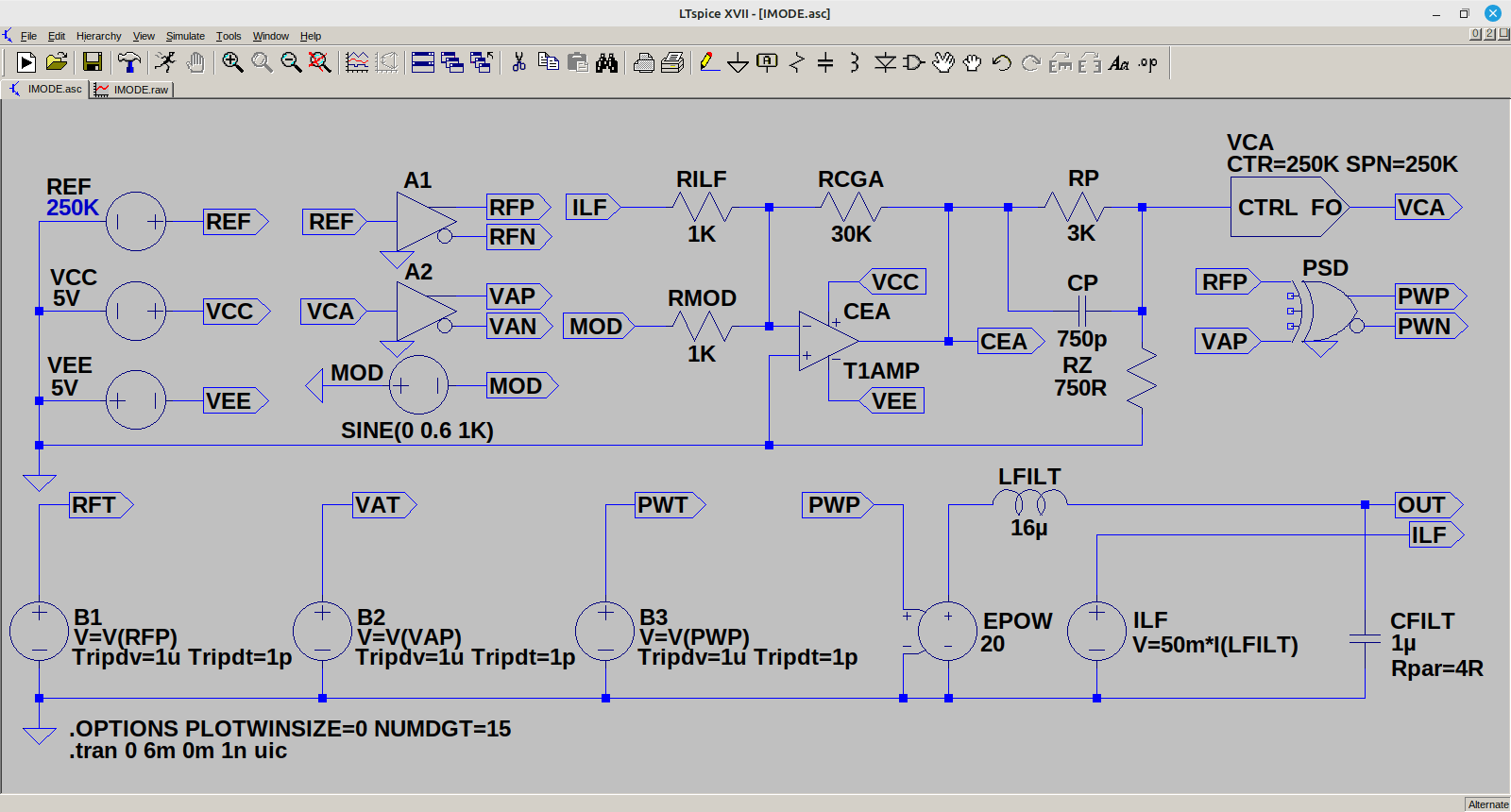This screenshot has height=812, width=1511.
Task: Switch to the IMODE.asc tab
Action: (45, 89)
